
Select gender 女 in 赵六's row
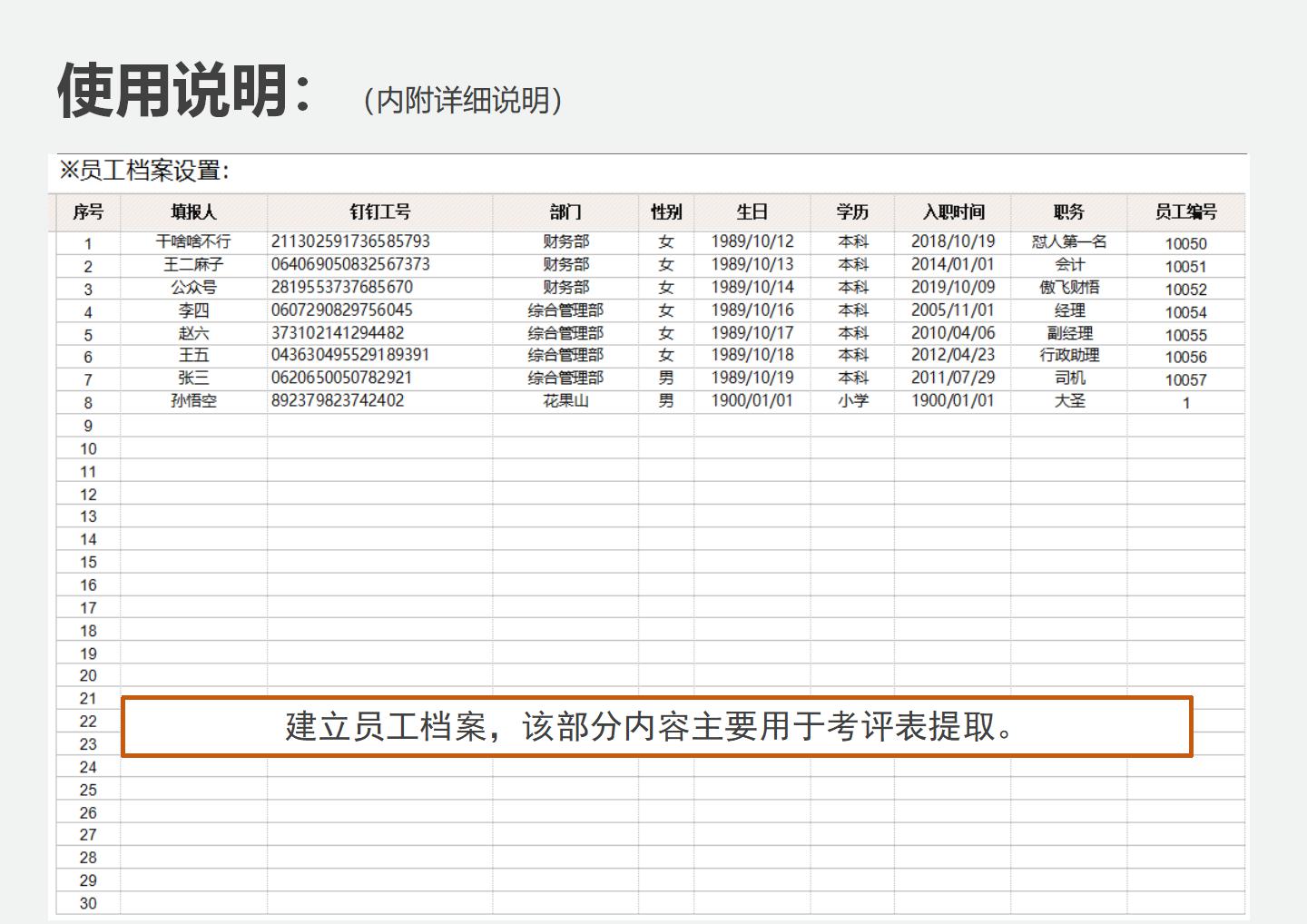pyautogui.click(x=666, y=333)
